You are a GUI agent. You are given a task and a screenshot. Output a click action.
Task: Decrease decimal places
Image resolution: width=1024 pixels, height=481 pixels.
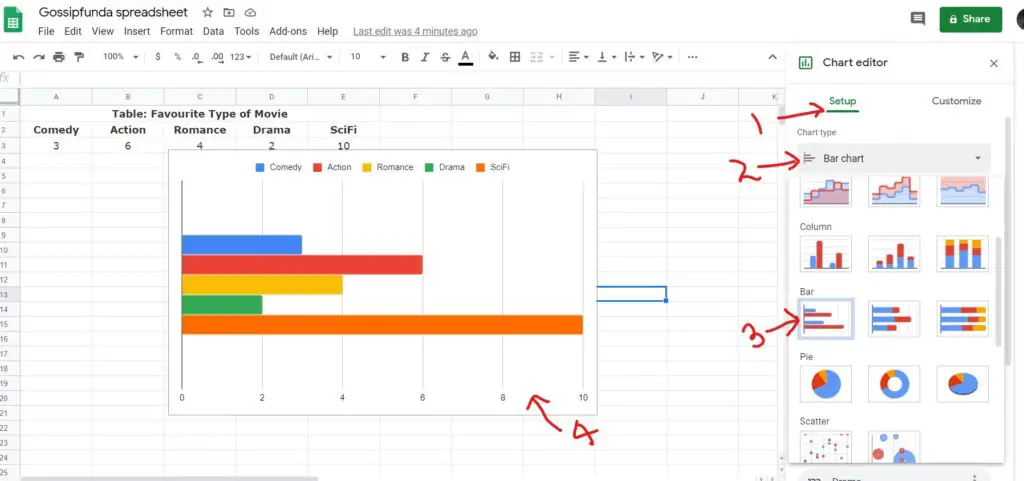coord(197,57)
